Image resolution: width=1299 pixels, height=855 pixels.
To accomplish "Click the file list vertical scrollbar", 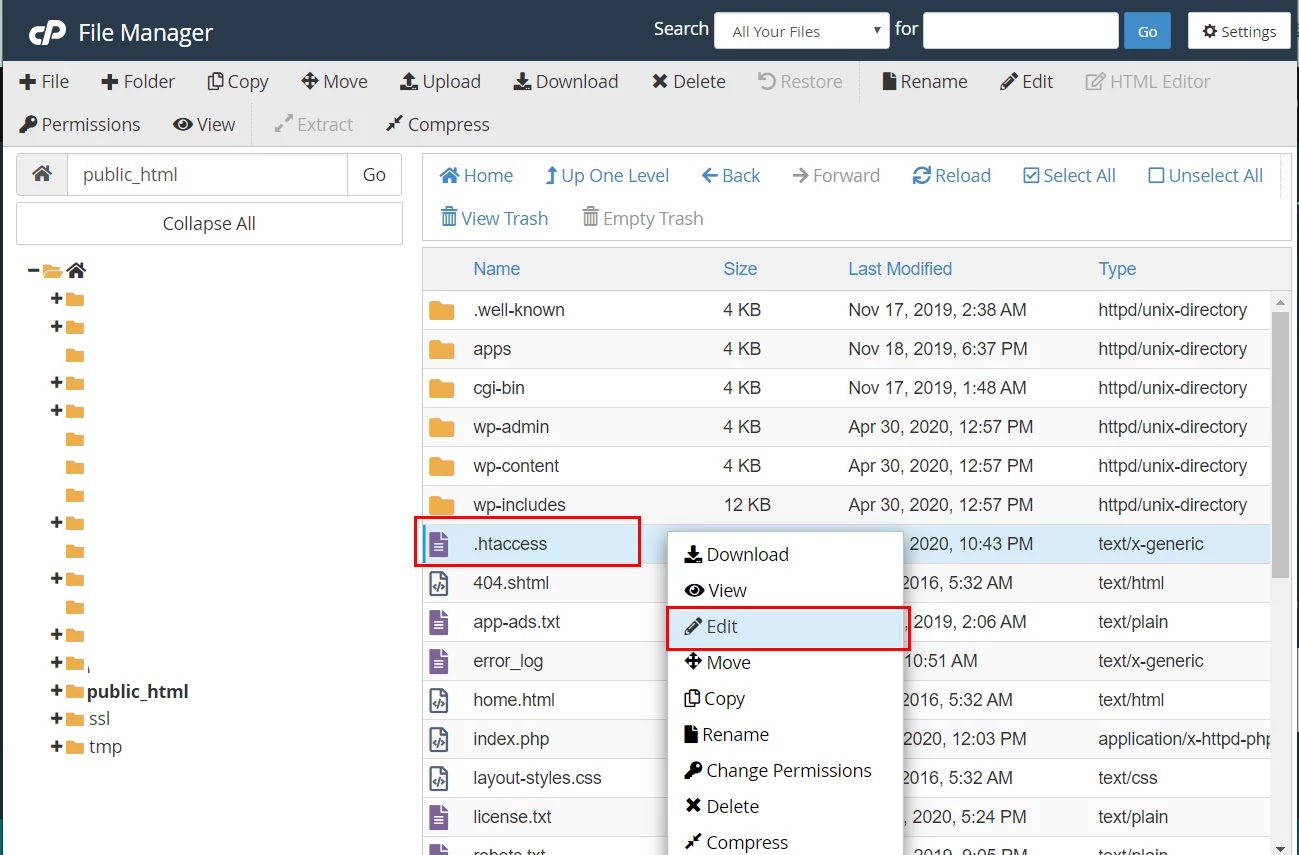I will 1281,444.
